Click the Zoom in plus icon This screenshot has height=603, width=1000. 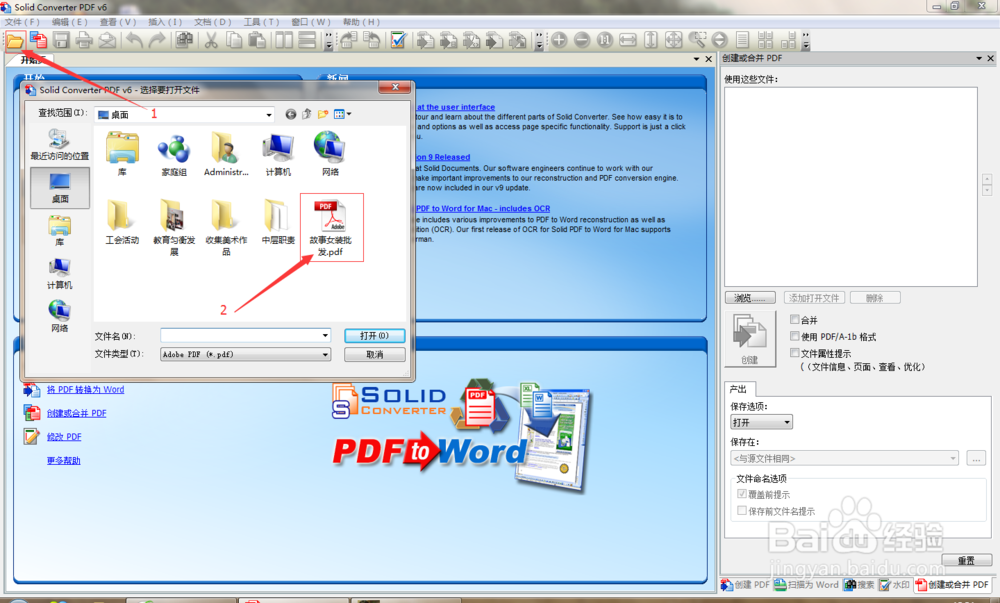tap(559, 40)
